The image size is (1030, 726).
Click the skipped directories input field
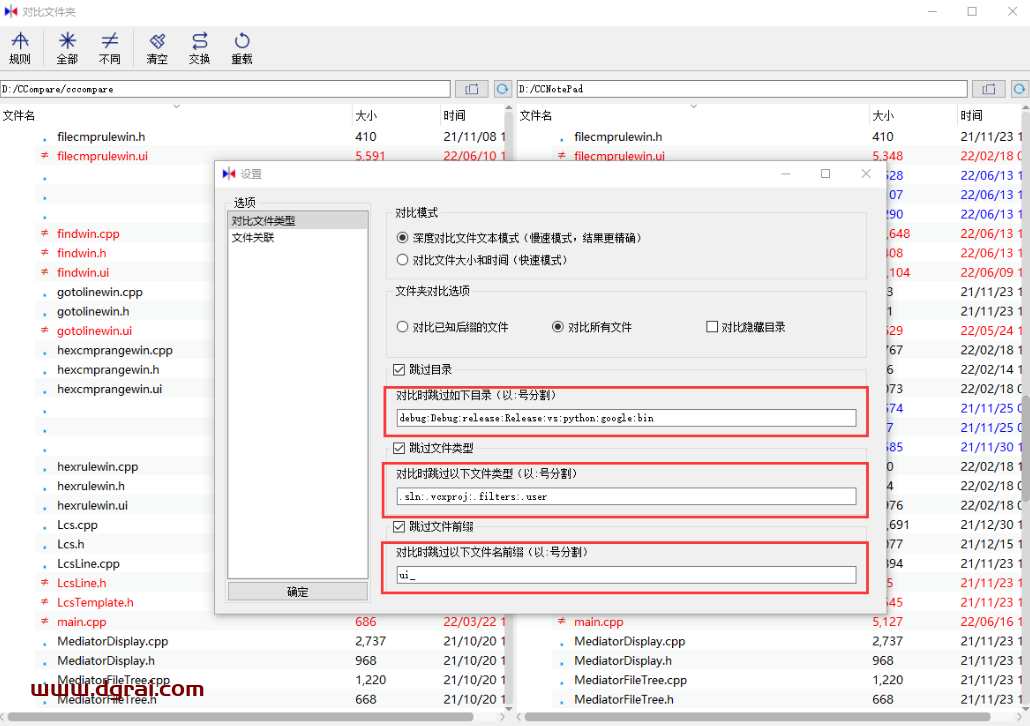click(x=626, y=418)
